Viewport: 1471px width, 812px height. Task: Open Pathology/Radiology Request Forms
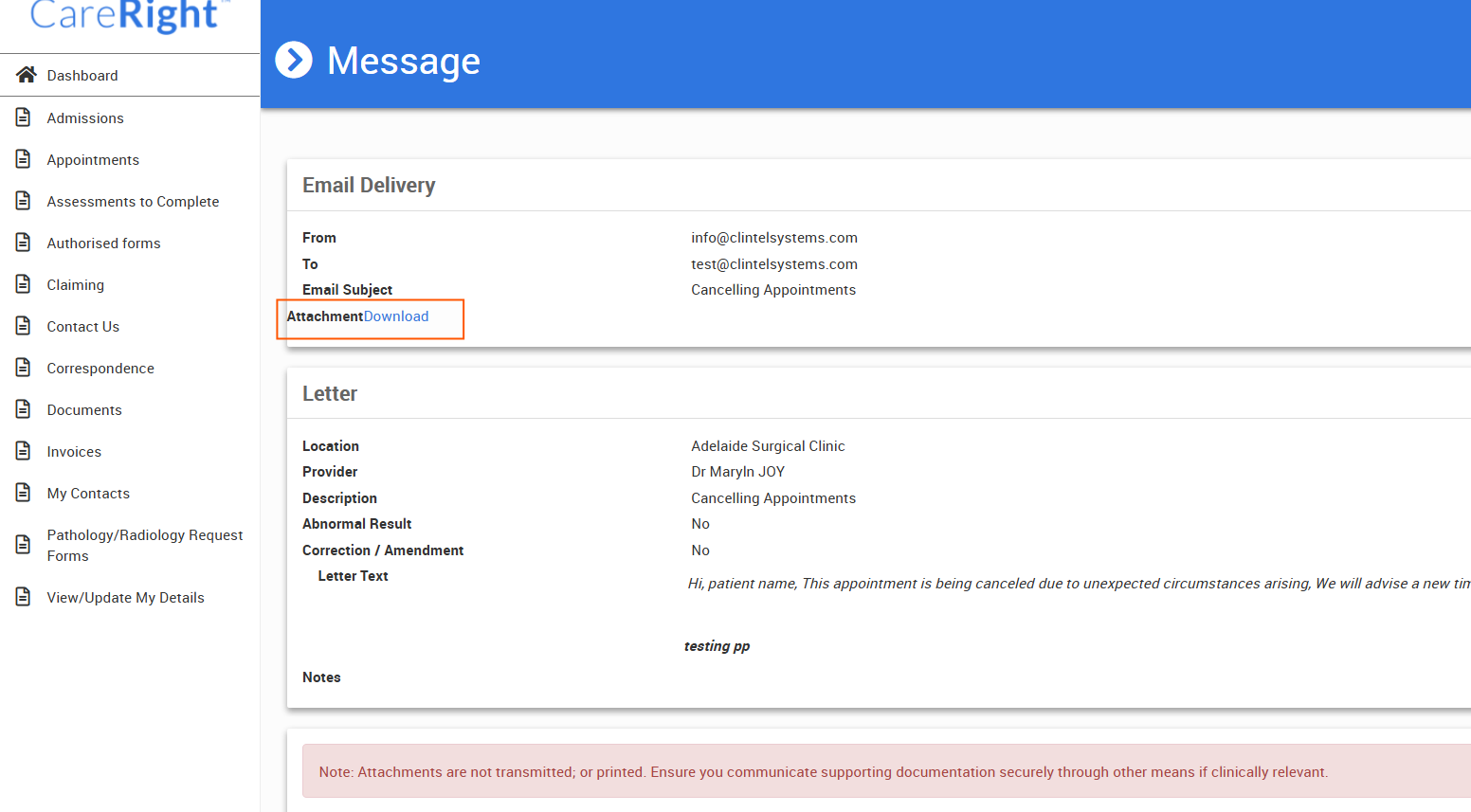145,546
